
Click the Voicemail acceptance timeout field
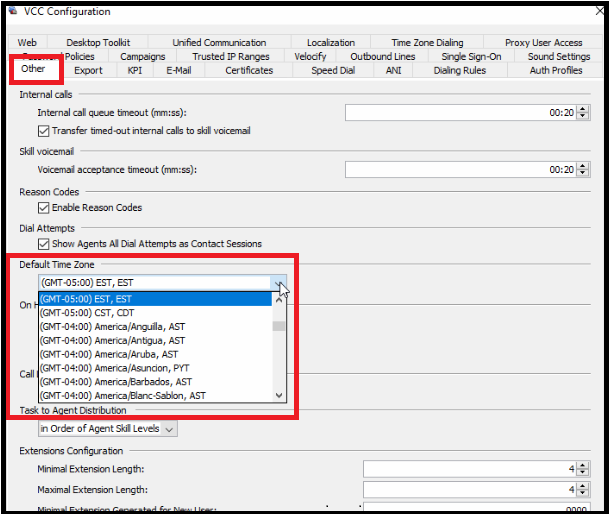(460, 170)
